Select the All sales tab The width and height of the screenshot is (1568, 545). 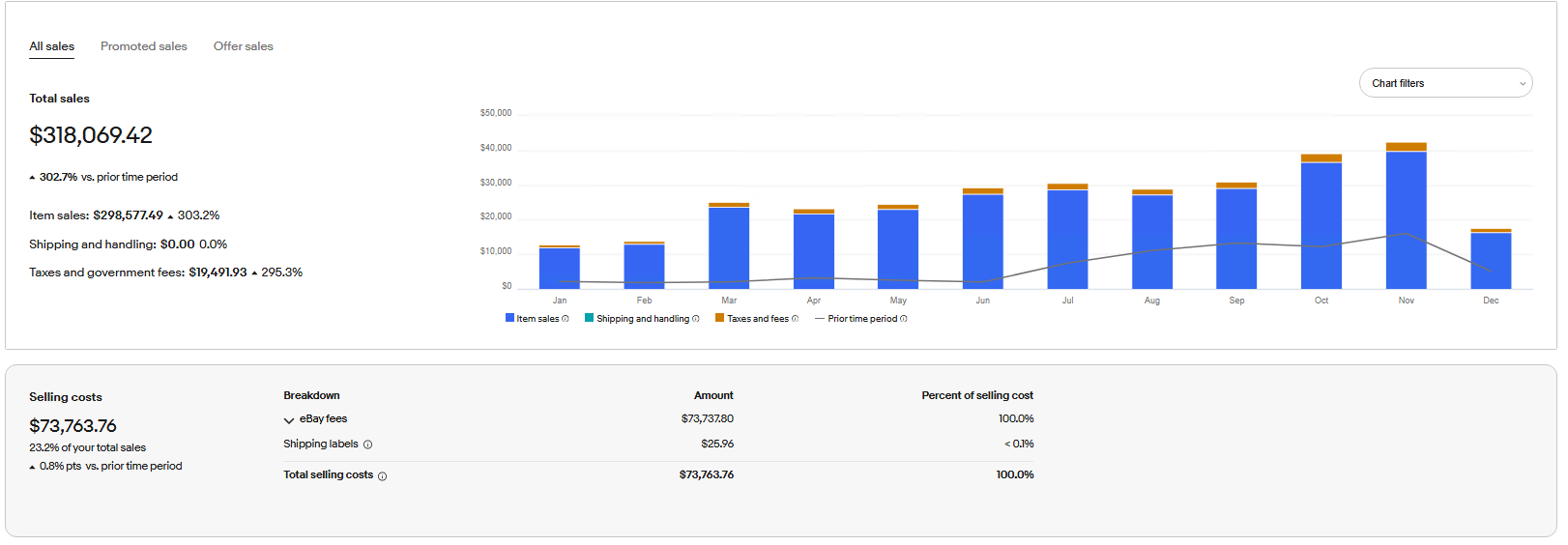click(51, 46)
